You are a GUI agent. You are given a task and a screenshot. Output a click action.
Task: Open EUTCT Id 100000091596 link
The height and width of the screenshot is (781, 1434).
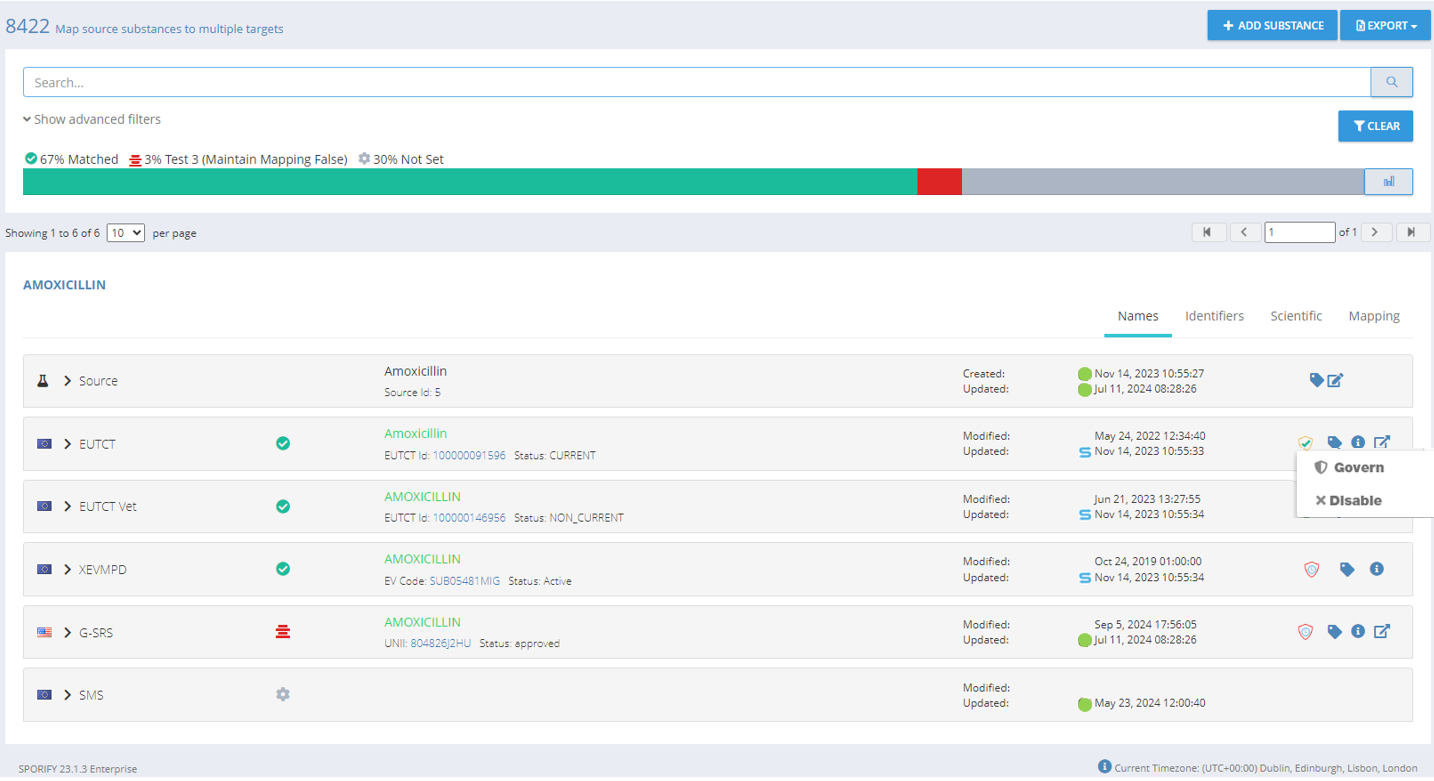tap(469, 455)
